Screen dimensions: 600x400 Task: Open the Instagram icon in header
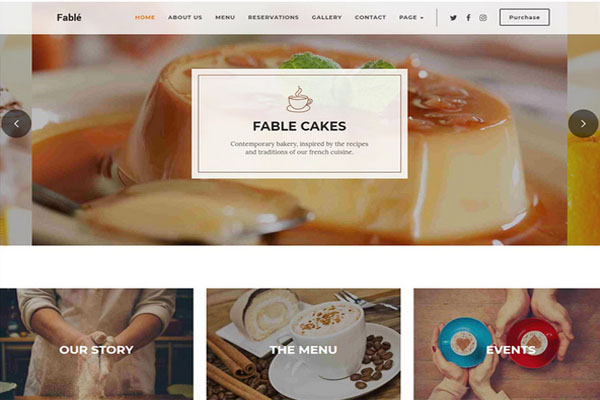(483, 18)
